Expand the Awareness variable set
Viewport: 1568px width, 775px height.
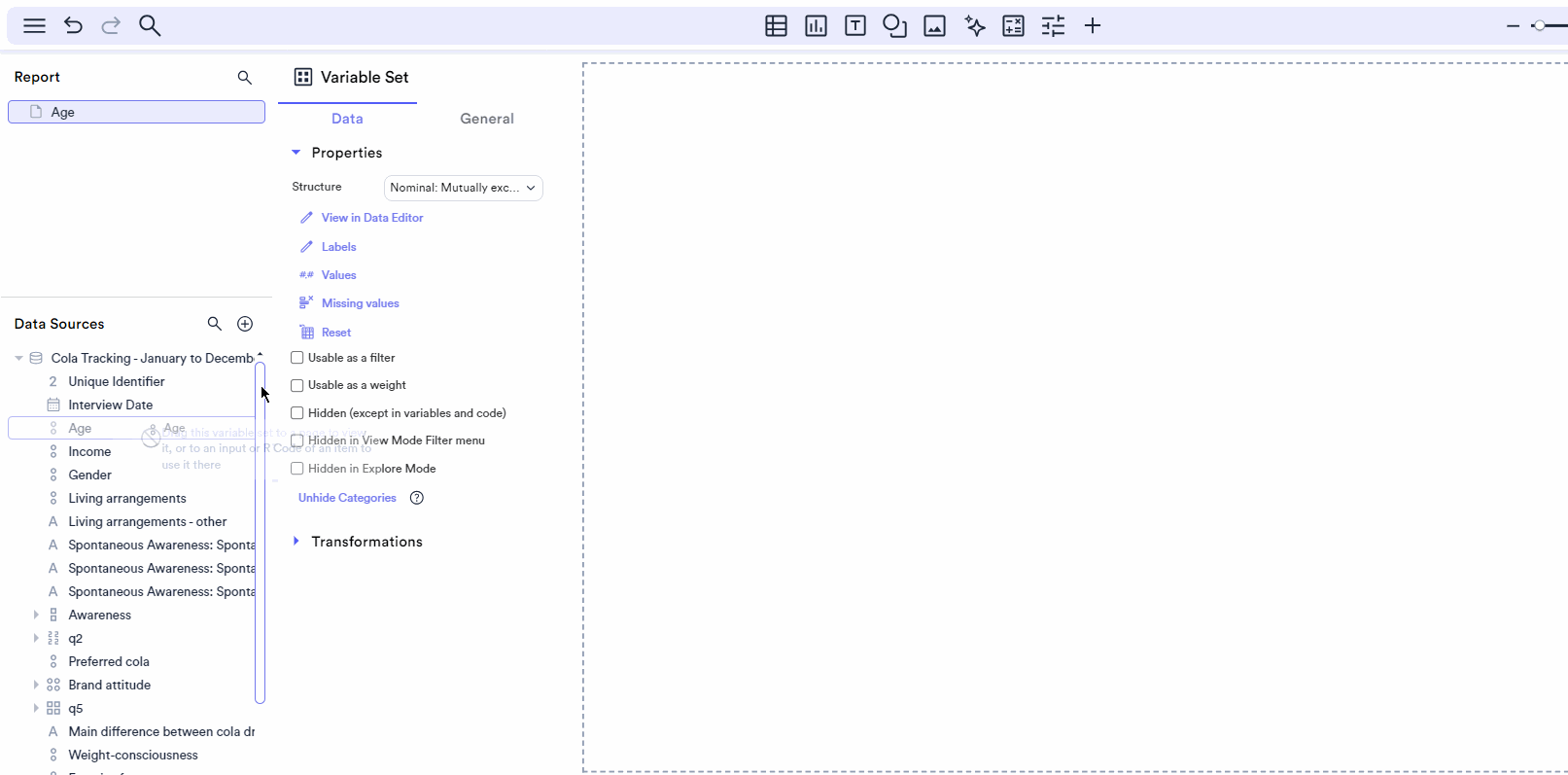(36, 616)
